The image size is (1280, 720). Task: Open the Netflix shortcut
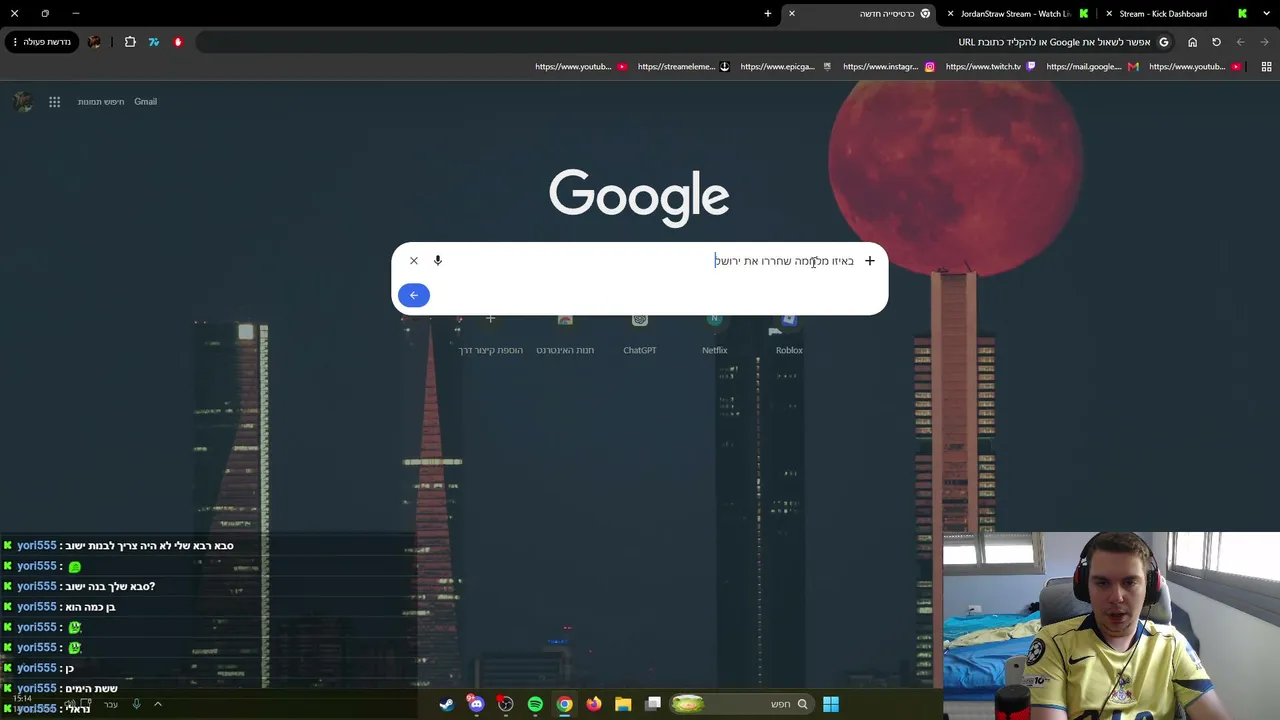[714, 335]
